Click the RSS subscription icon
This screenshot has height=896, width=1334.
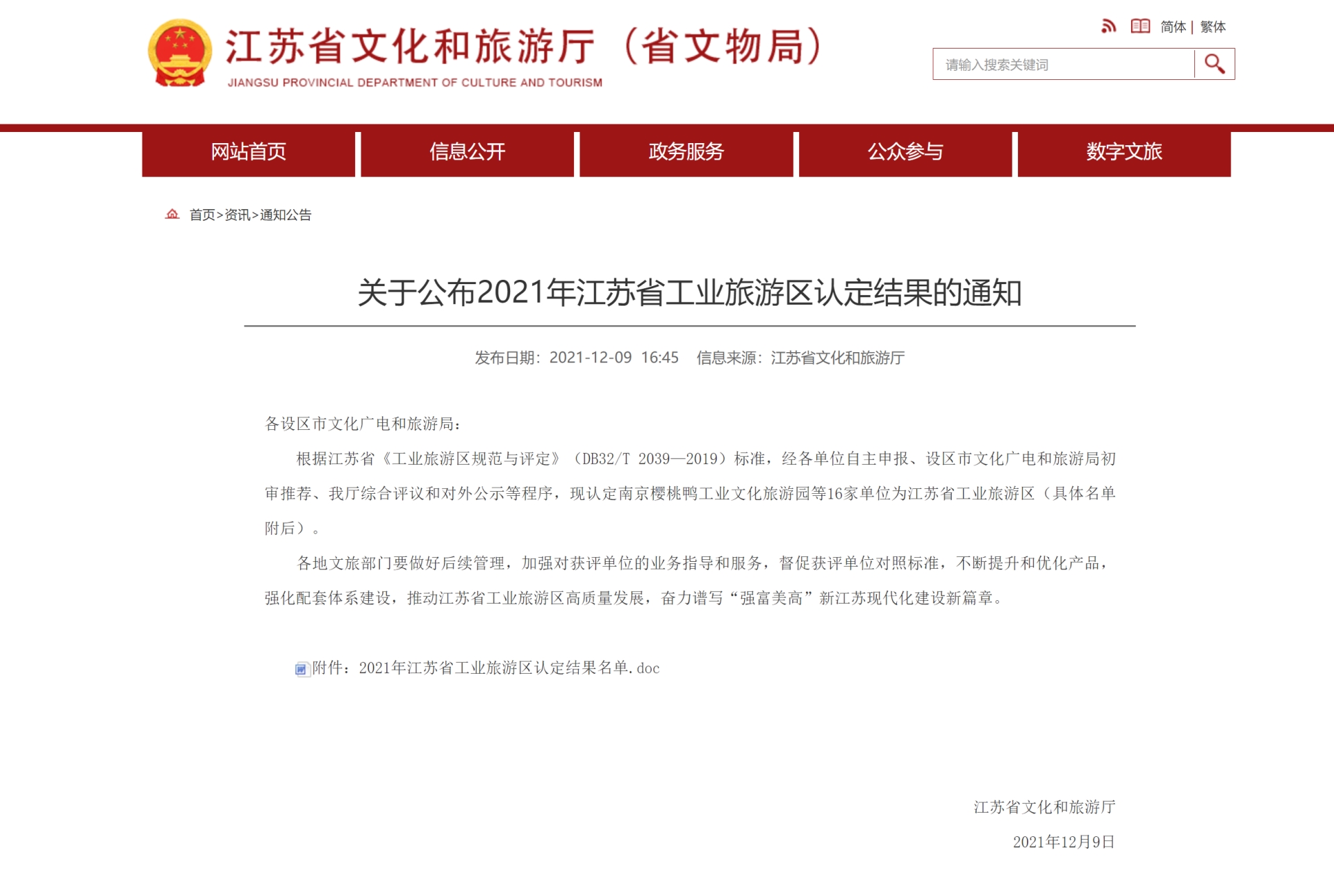pyautogui.click(x=1110, y=26)
